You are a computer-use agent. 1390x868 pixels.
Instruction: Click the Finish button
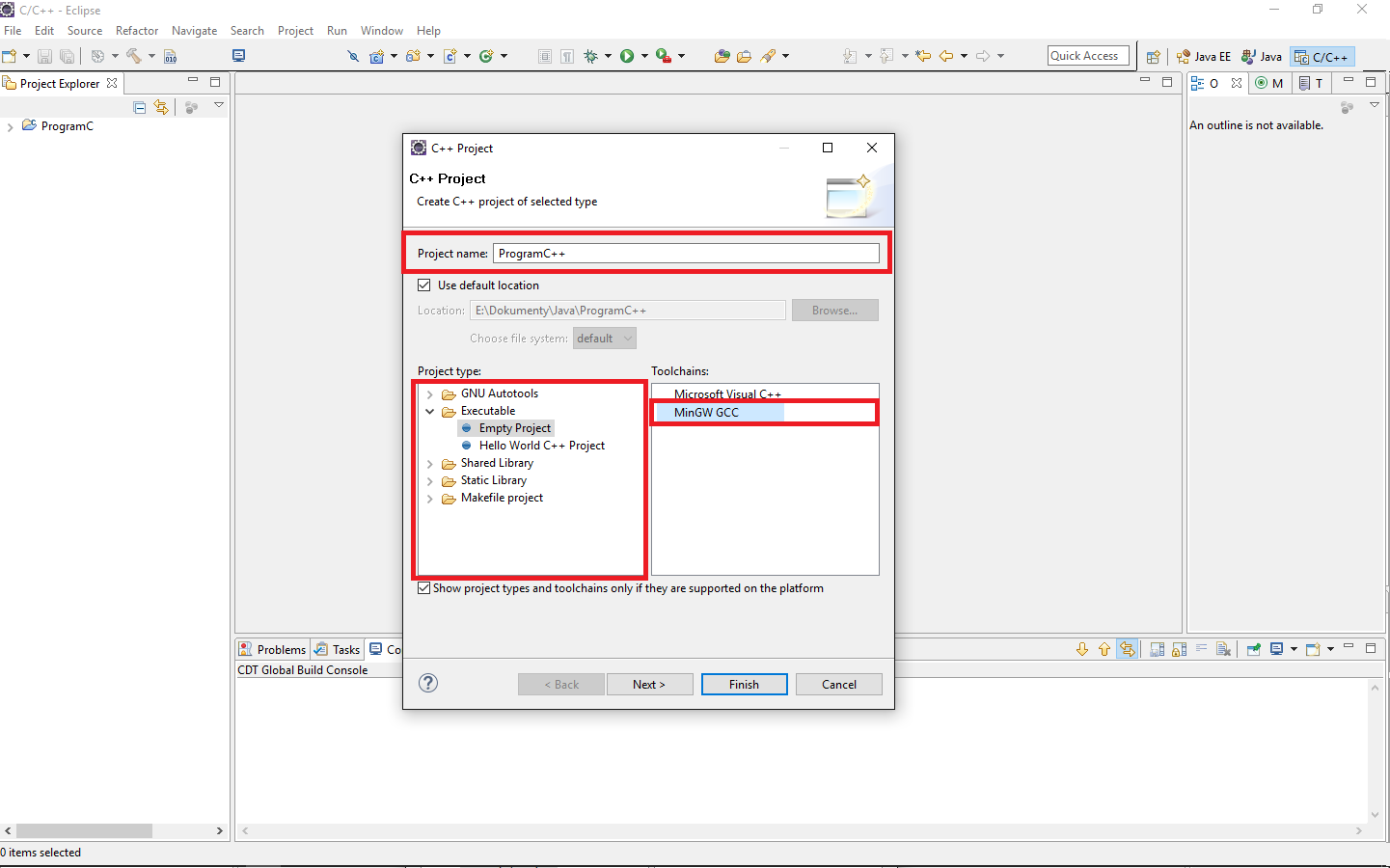[744, 684]
